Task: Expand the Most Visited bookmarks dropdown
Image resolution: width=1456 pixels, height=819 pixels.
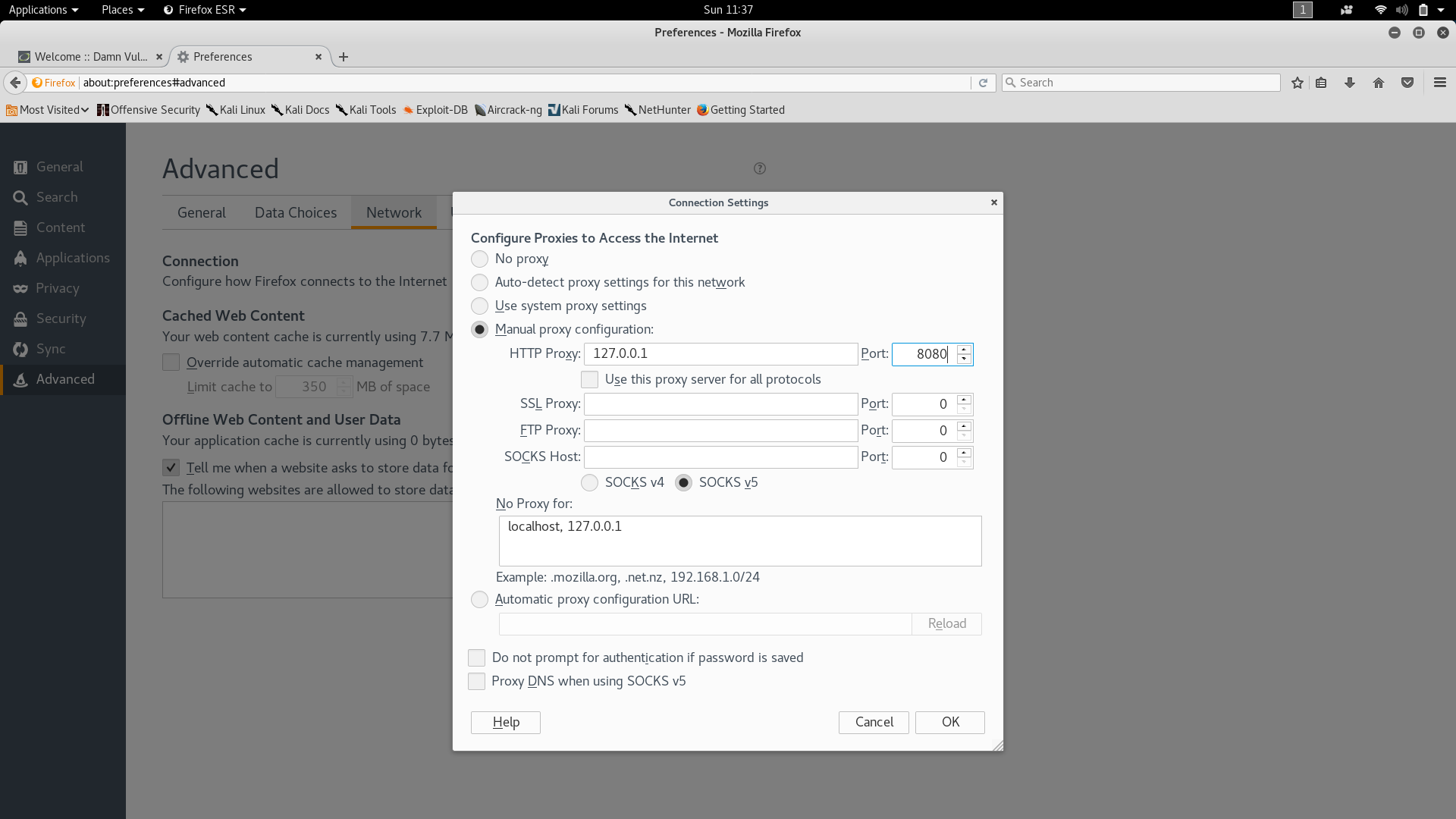Action: click(47, 110)
